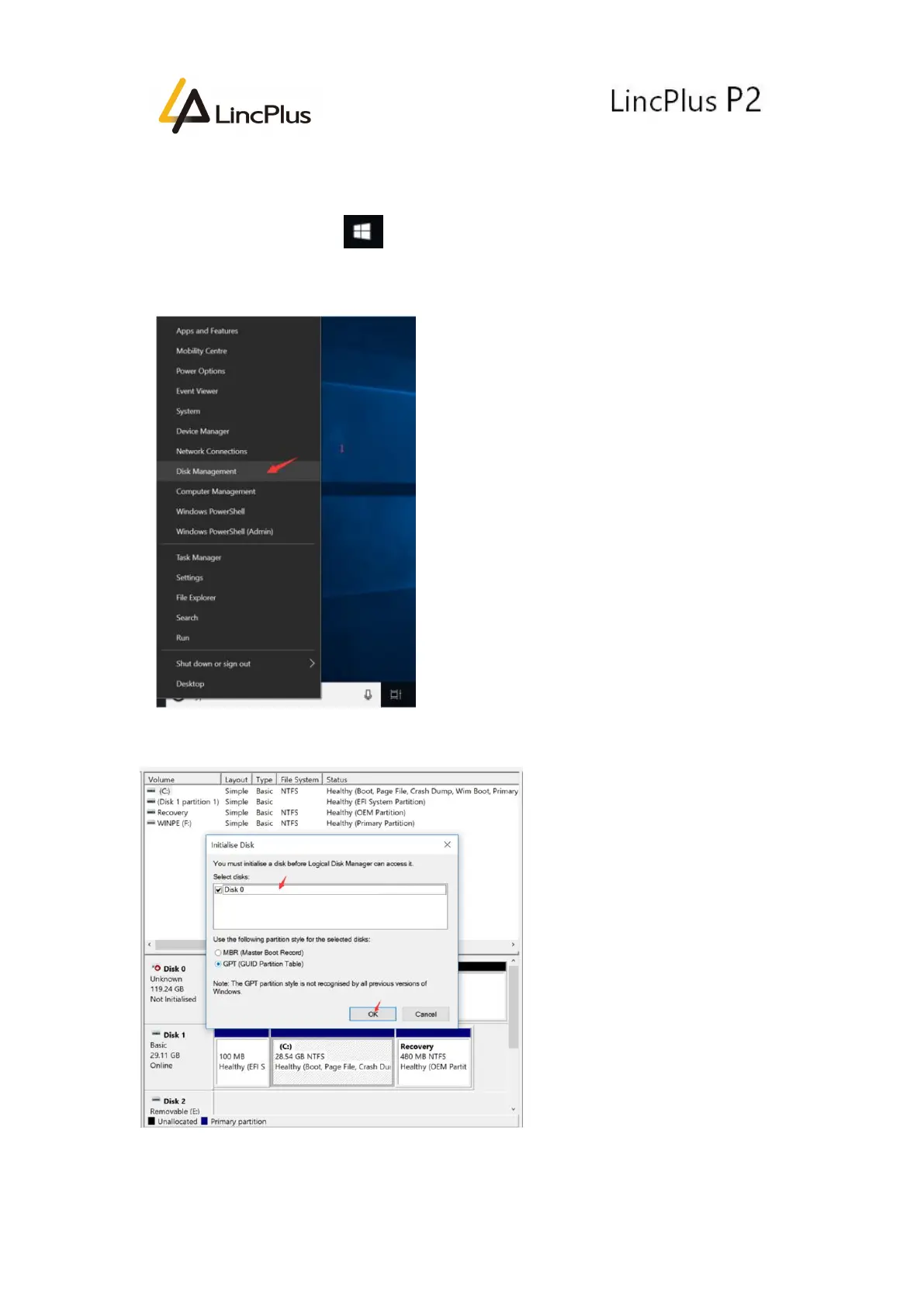Click '119.24 GB' size text of Disk 0
Screen dimensions: 924x1307
167,989
